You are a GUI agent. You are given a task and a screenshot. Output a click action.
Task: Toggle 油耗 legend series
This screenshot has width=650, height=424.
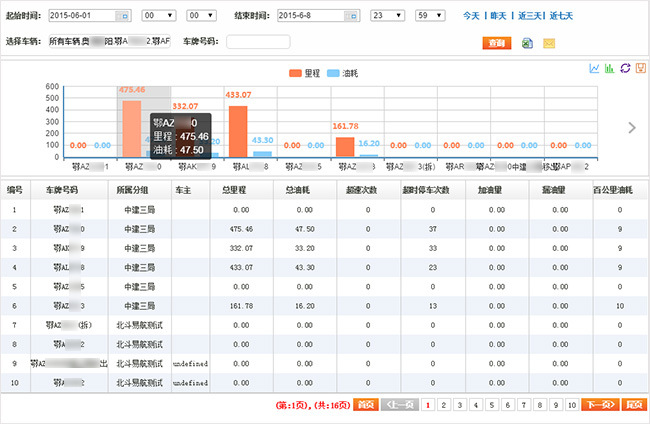(342, 73)
